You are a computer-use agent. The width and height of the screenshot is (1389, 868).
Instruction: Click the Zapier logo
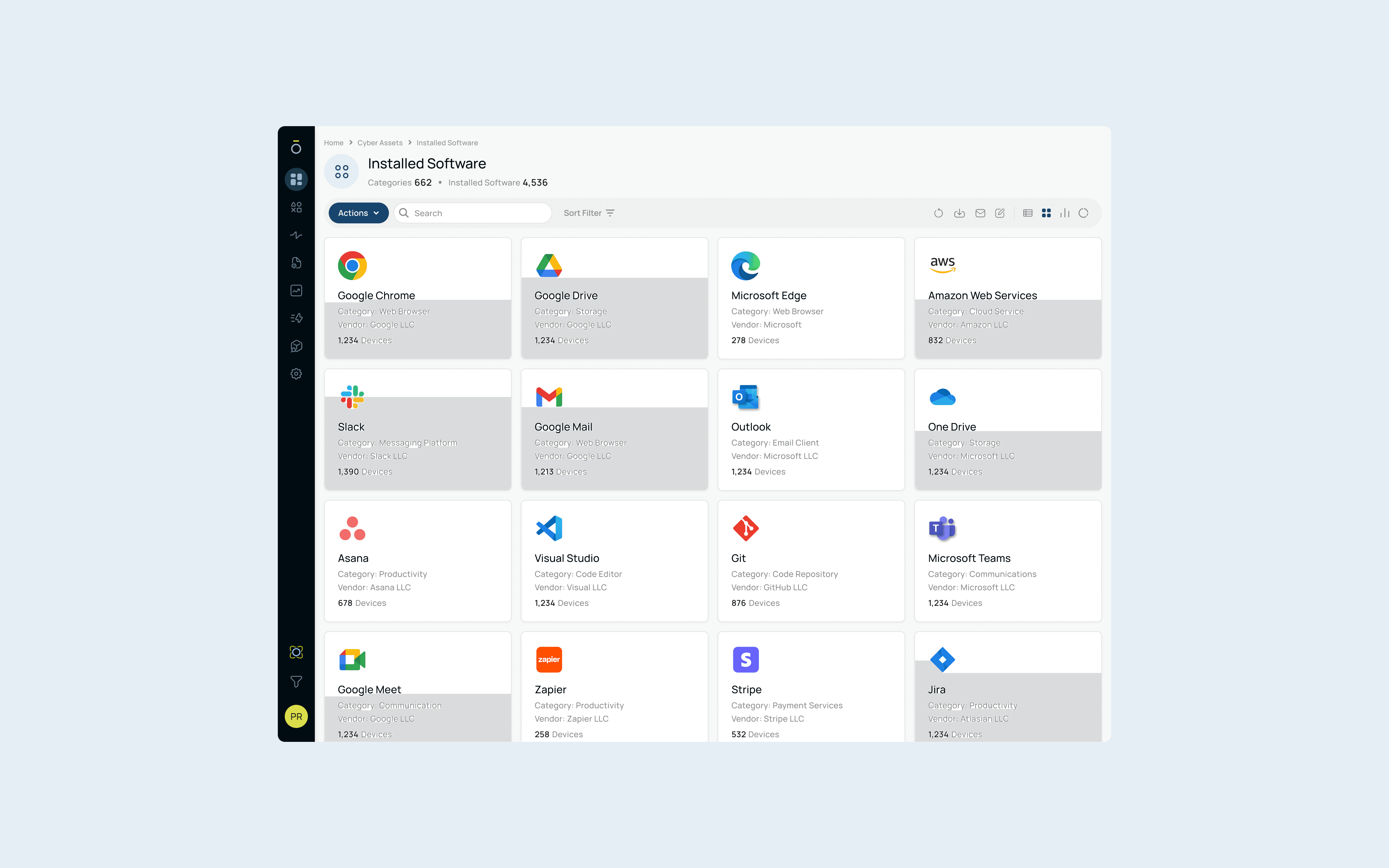549,660
